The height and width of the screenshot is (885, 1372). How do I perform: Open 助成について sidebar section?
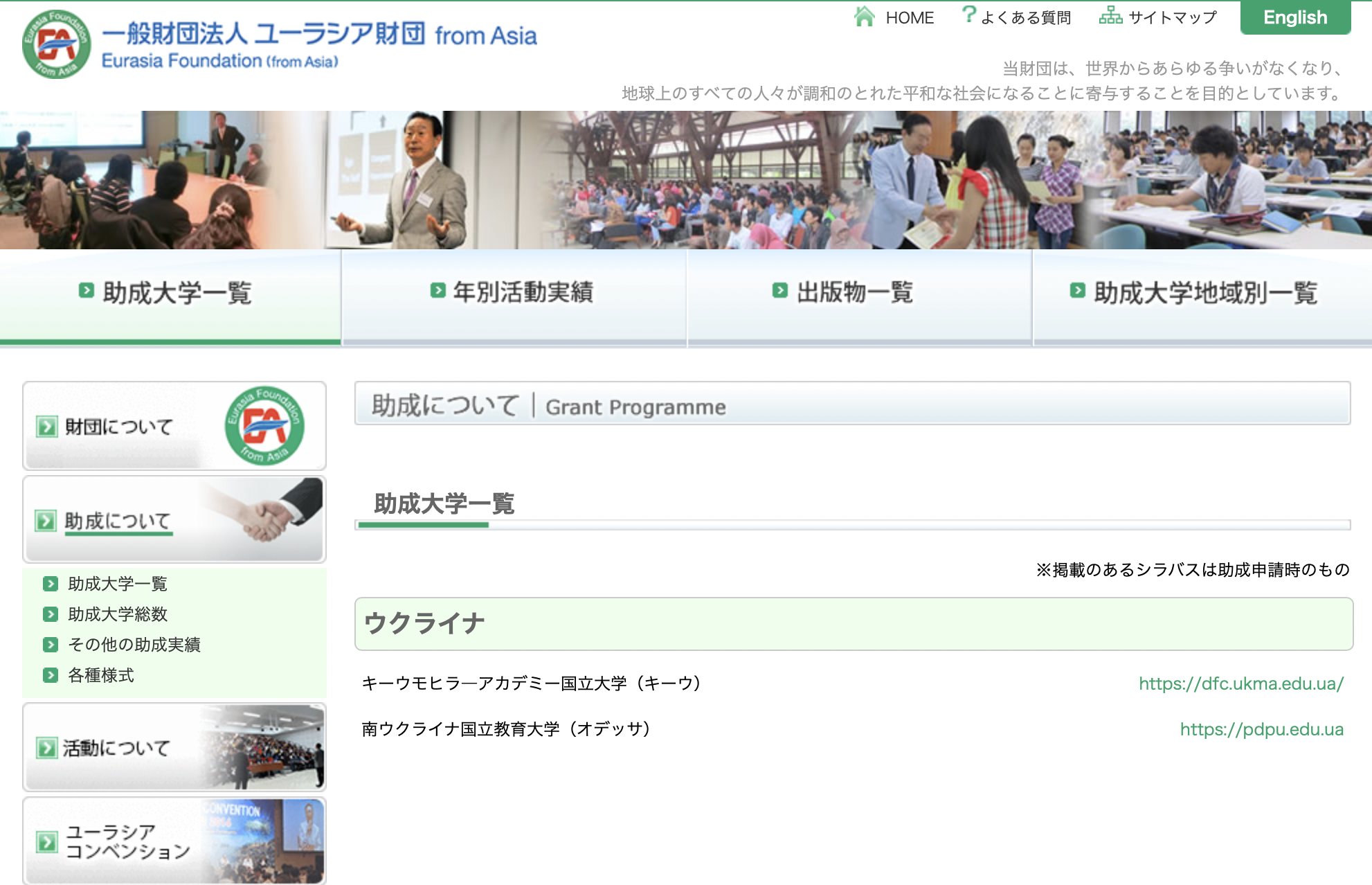(x=174, y=519)
